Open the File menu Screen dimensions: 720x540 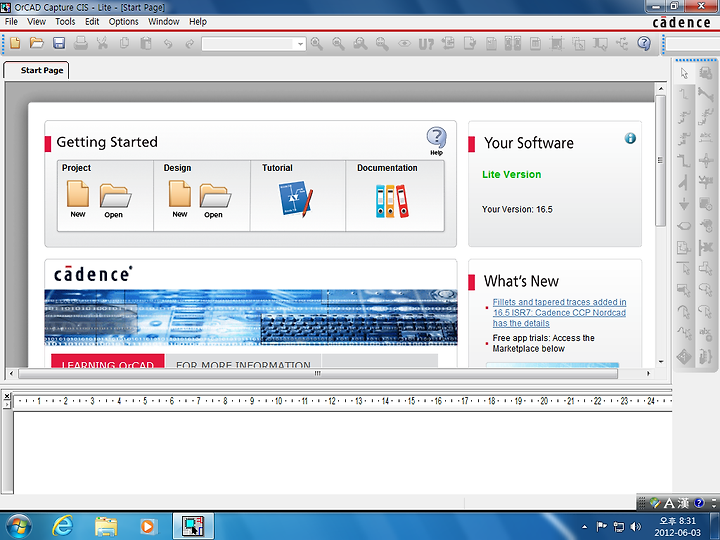(x=11, y=22)
